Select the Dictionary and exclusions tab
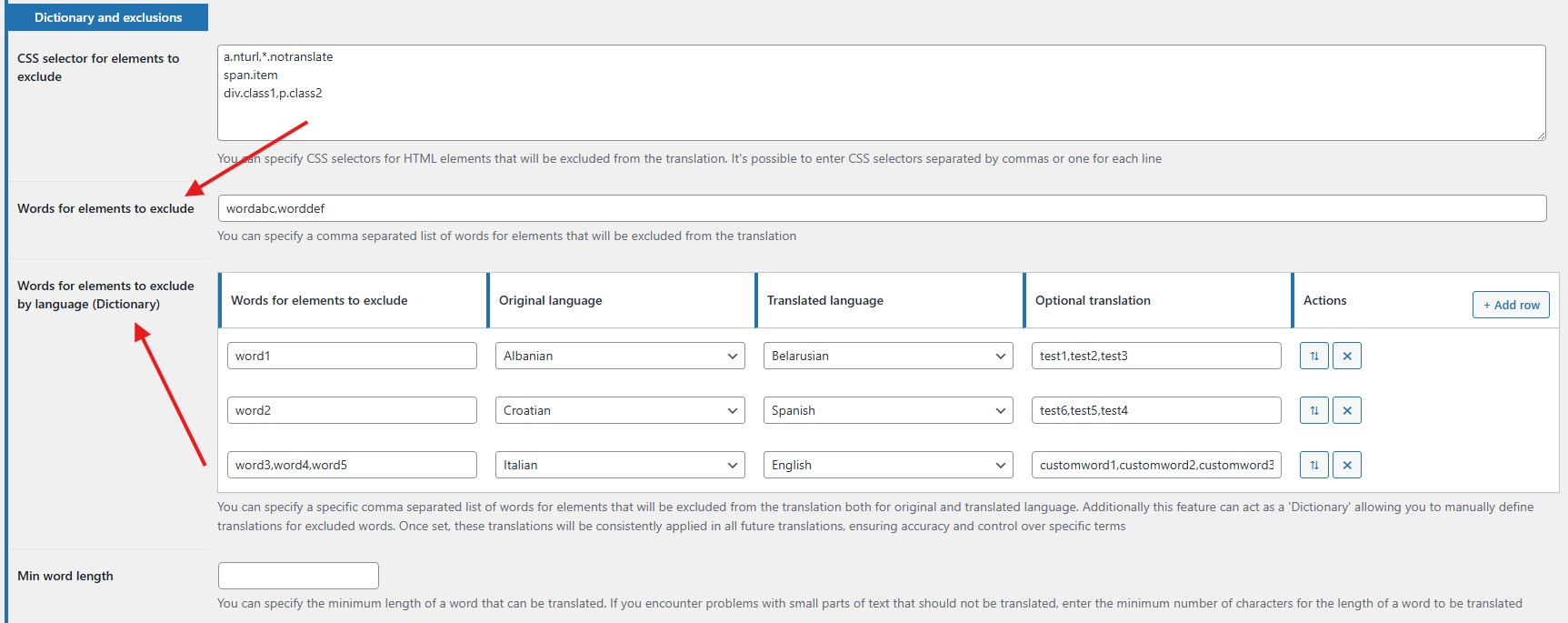The height and width of the screenshot is (623, 1568). point(108,17)
